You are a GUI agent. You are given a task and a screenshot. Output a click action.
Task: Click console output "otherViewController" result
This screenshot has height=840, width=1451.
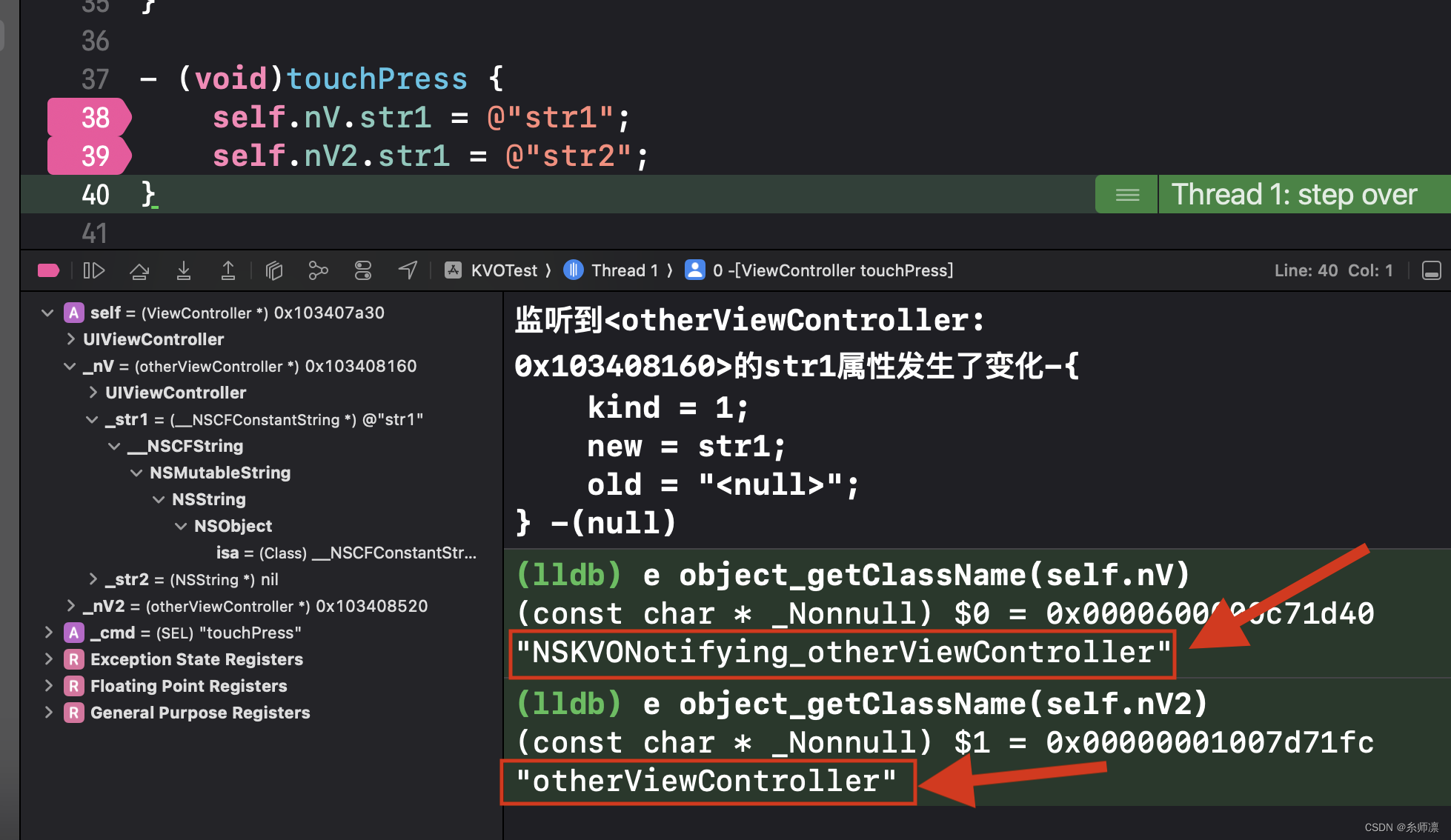point(706,781)
